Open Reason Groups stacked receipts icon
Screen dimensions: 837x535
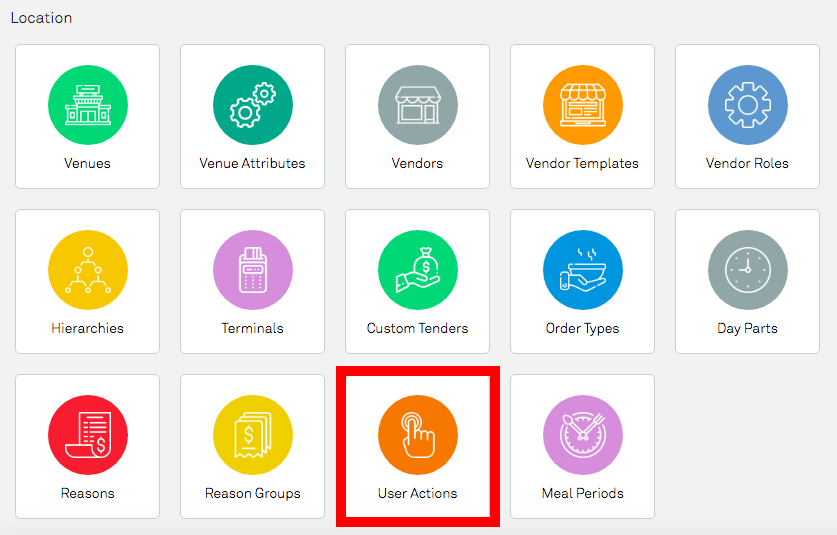[252, 435]
